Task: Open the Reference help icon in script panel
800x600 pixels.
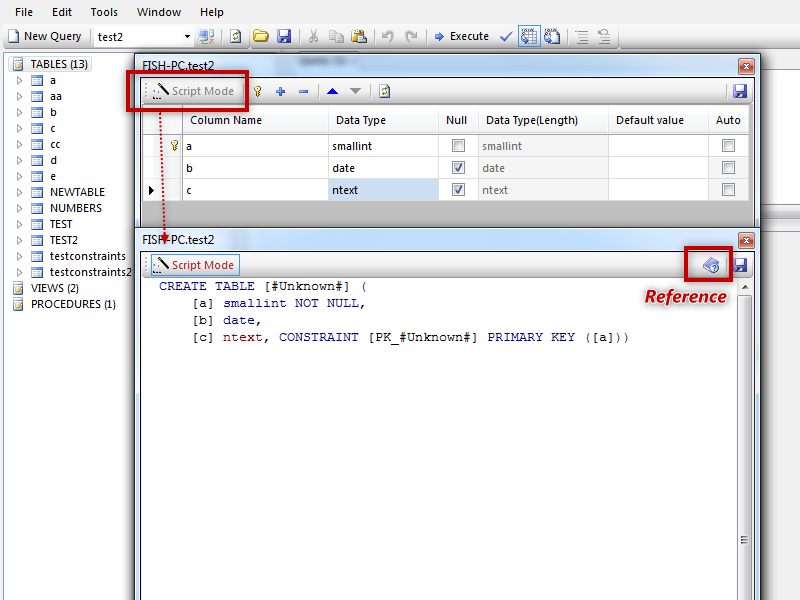Action: click(711, 265)
